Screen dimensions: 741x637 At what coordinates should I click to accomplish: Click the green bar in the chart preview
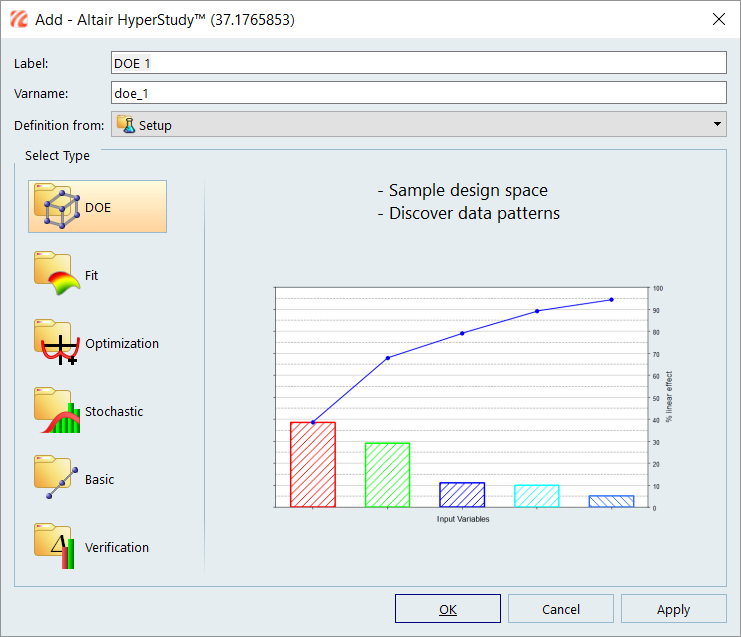pyautogui.click(x=388, y=475)
